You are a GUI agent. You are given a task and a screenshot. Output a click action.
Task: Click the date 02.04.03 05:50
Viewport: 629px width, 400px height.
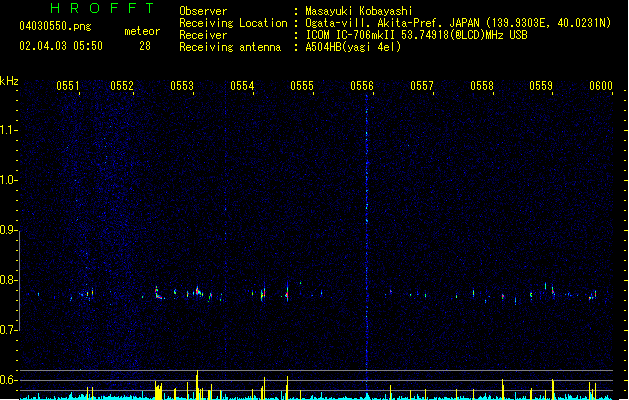[x=61, y=46]
